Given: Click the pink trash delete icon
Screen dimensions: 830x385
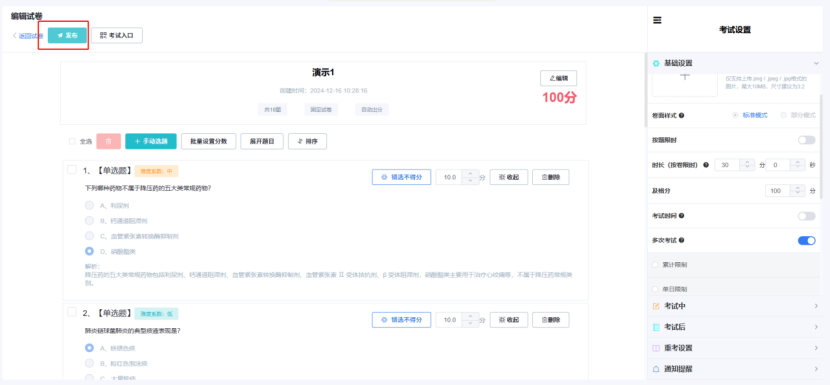Looking at the screenshot, I should pos(109,141).
